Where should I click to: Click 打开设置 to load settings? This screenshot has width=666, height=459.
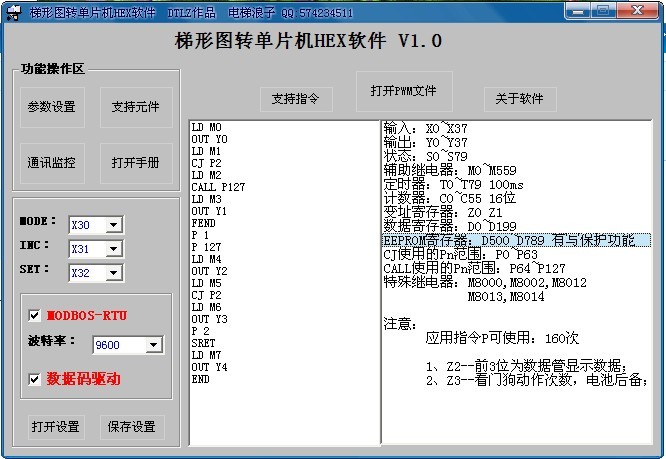(55, 427)
